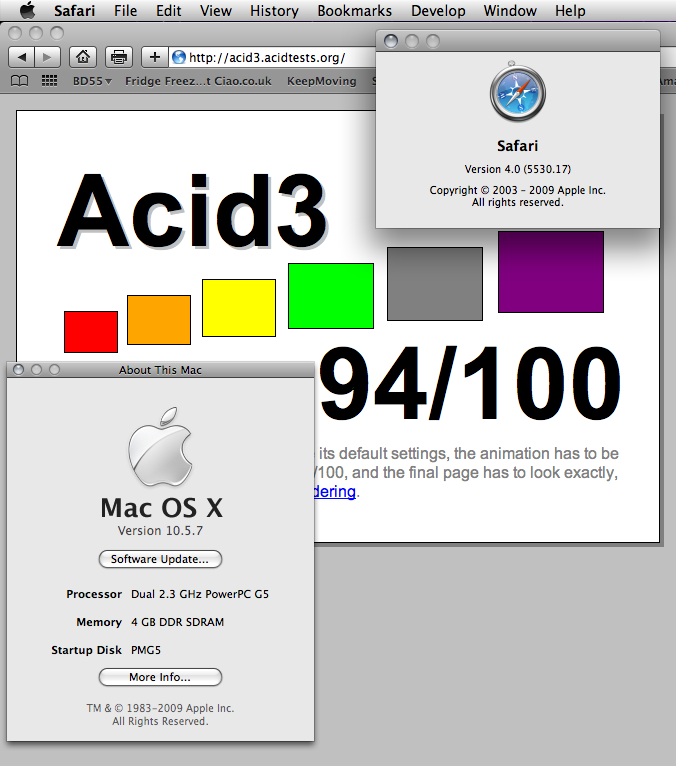Click the Apple logo in About This Mac
The image size is (676, 766).
[160, 447]
